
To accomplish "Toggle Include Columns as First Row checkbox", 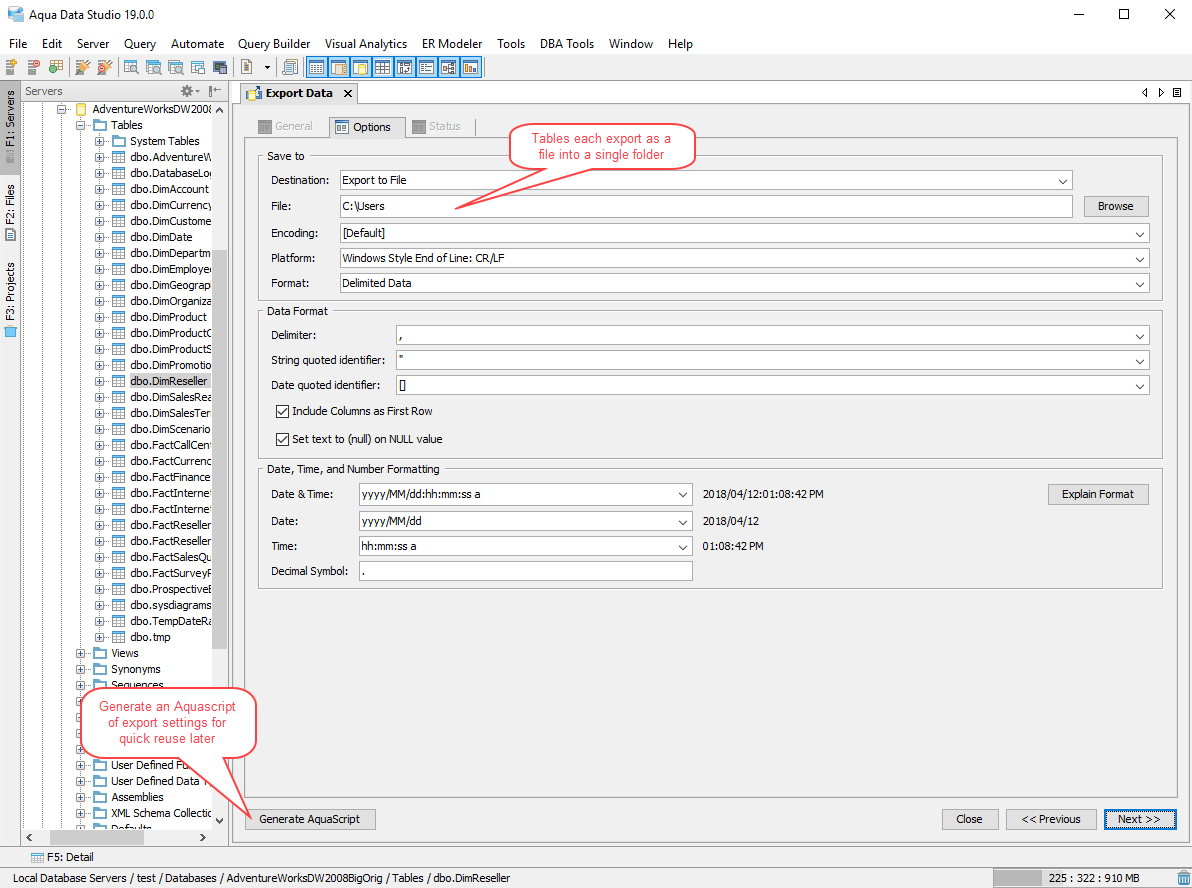I will [x=282, y=411].
